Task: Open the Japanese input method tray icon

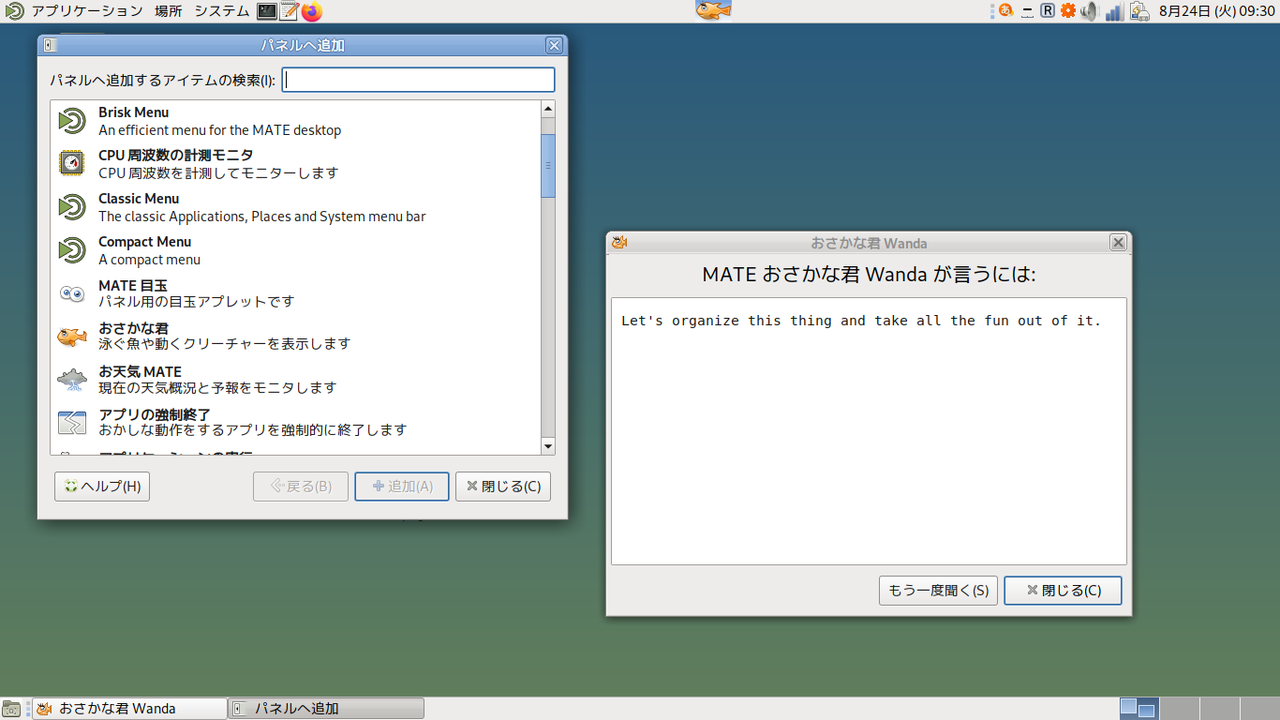Action: click(1006, 11)
